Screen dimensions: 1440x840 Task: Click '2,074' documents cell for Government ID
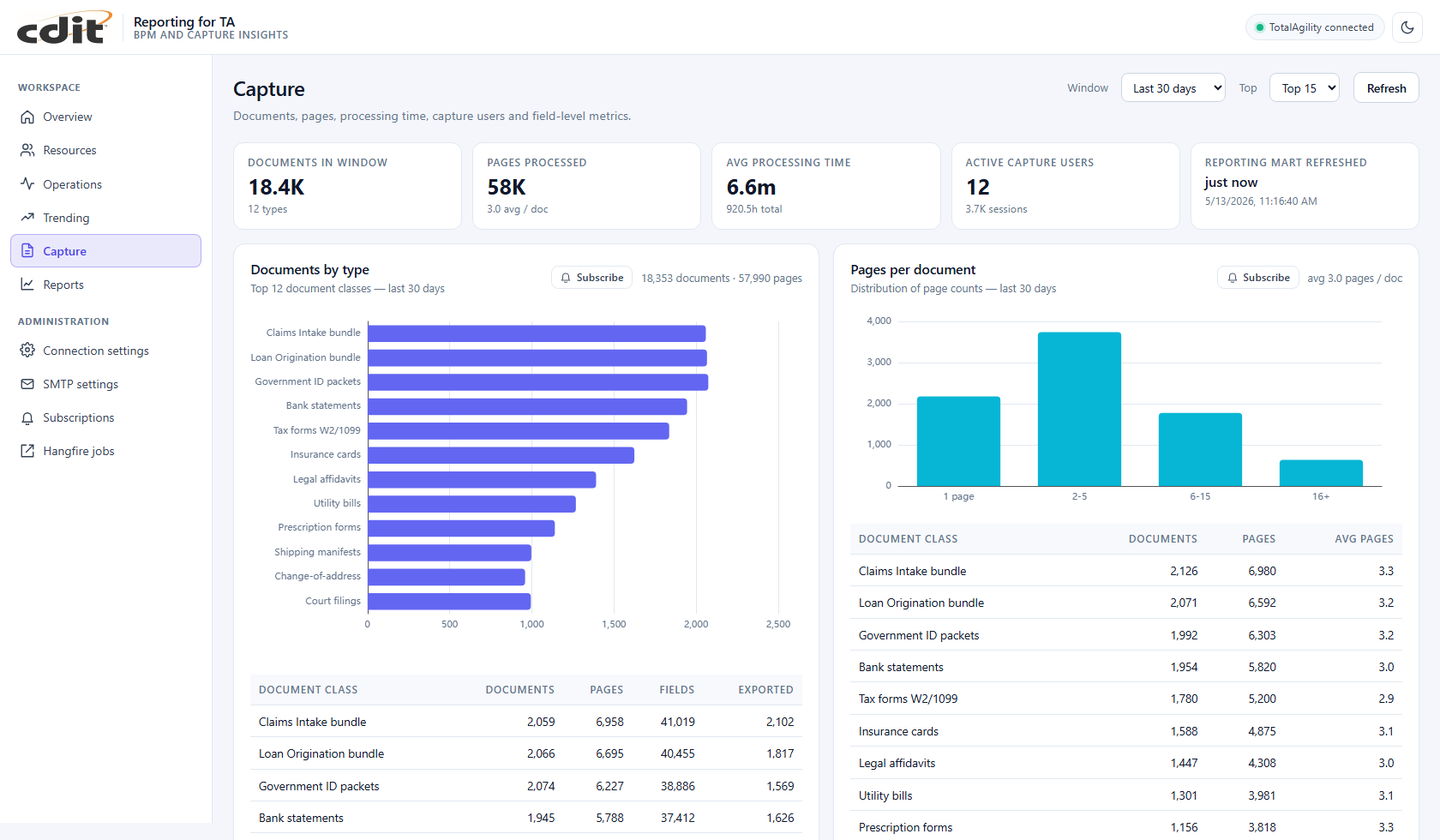(541, 786)
